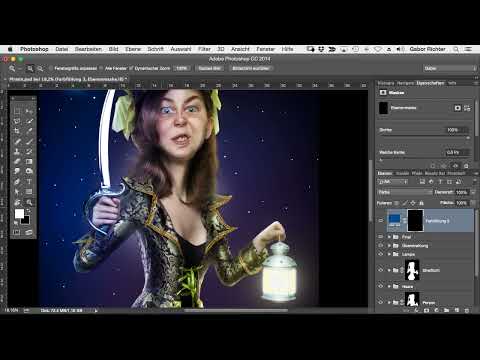Hide the Person group

(381, 302)
